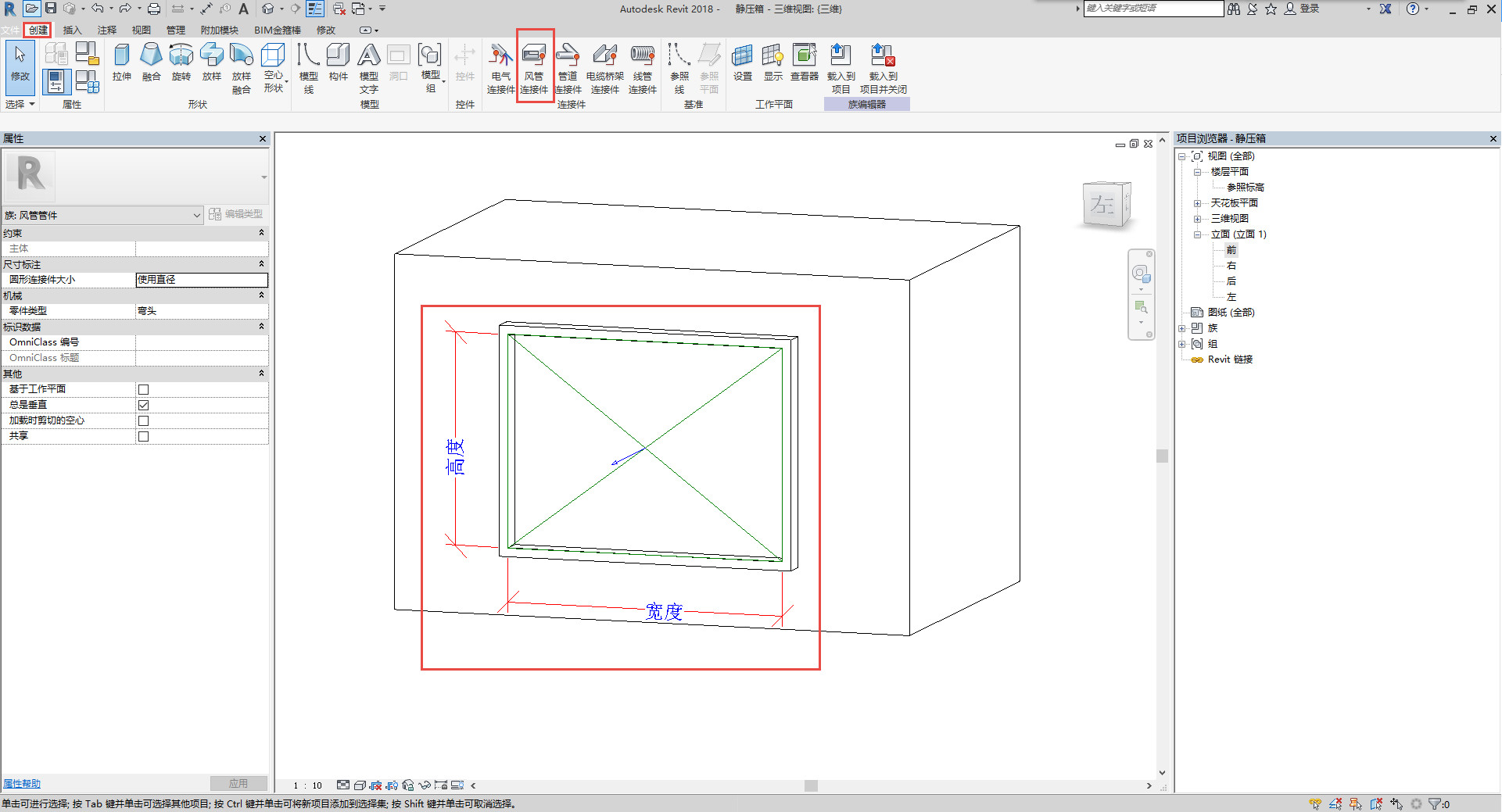This screenshot has width=1502, height=812.
Task: Open the 属性帮助 link
Action: (22, 784)
